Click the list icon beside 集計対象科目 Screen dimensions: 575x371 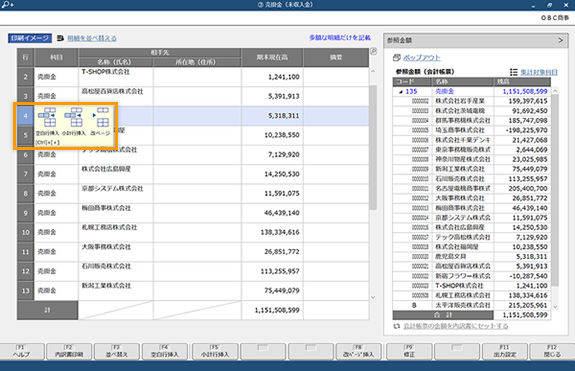[x=513, y=72]
